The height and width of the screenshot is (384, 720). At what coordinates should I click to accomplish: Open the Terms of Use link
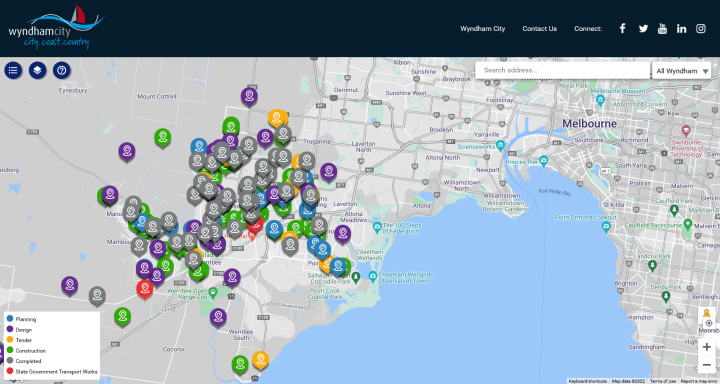tap(663, 381)
